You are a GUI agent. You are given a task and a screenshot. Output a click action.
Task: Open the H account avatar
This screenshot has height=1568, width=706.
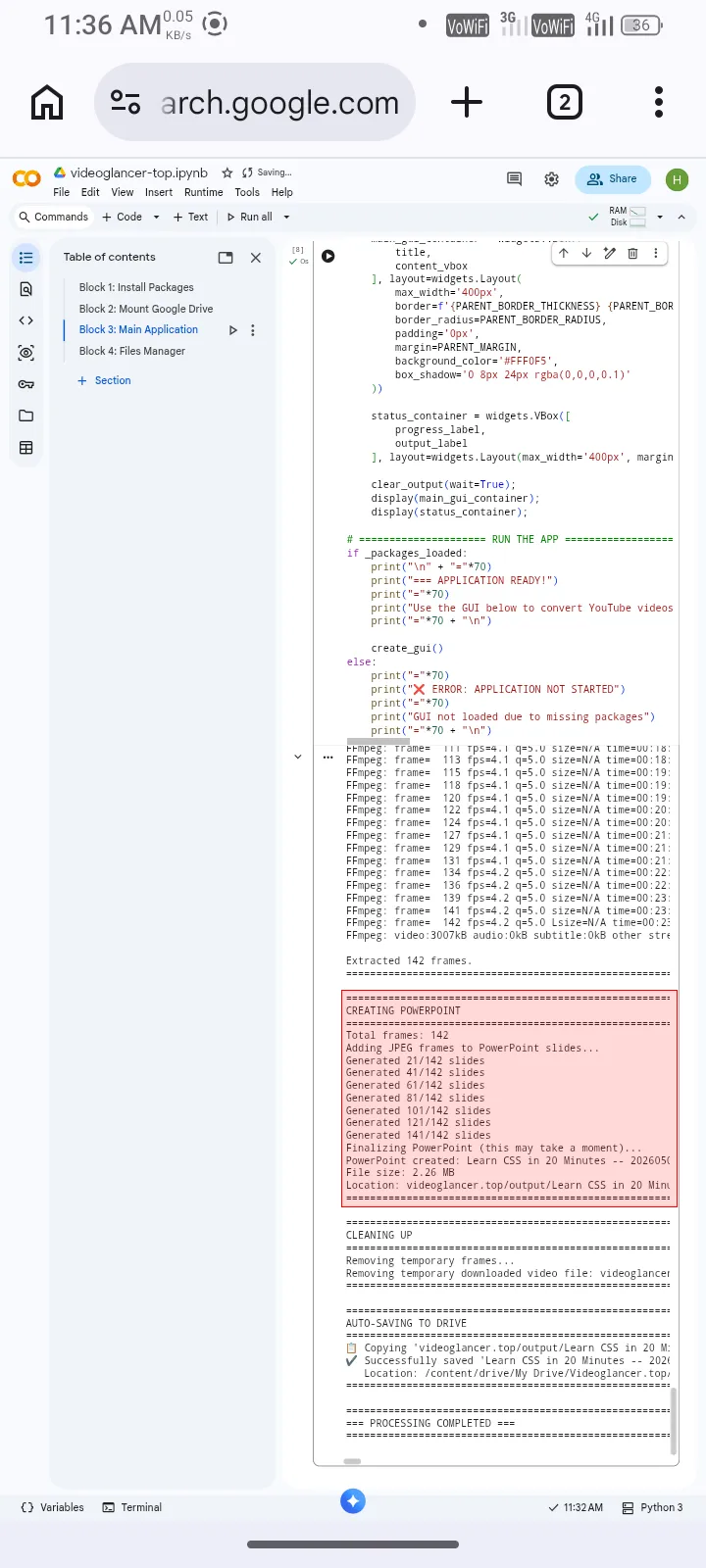[x=677, y=179]
